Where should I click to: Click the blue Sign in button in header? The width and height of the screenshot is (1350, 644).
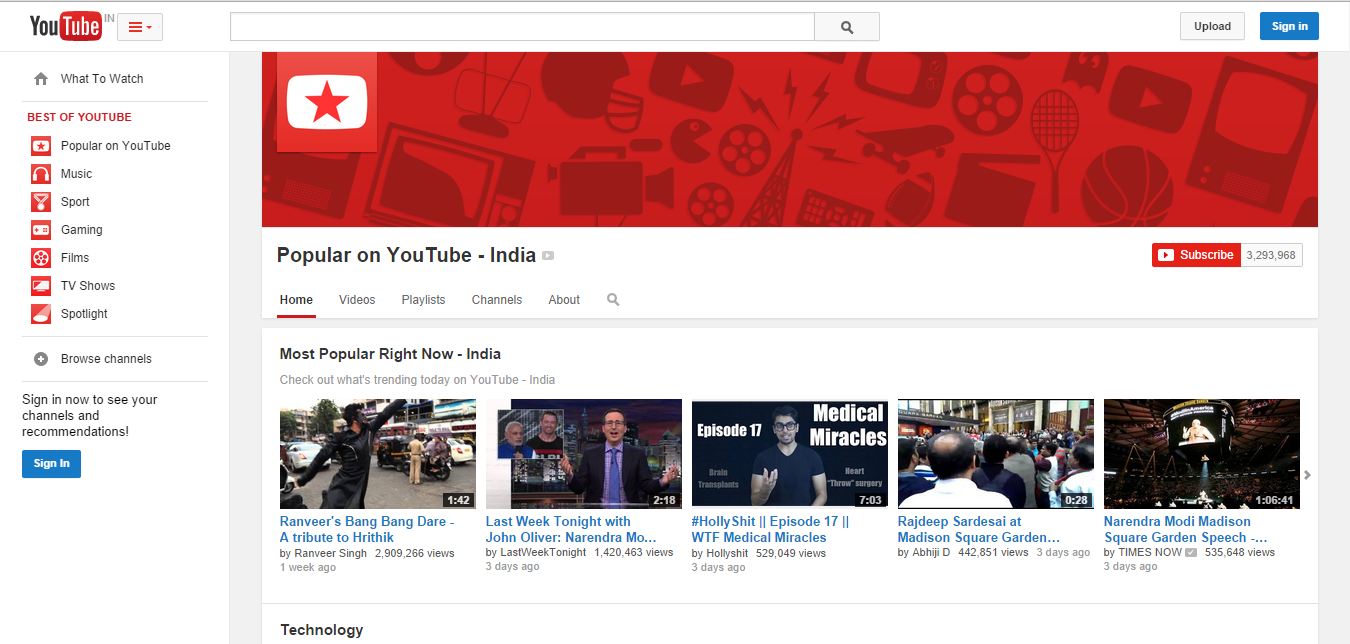click(x=1289, y=26)
